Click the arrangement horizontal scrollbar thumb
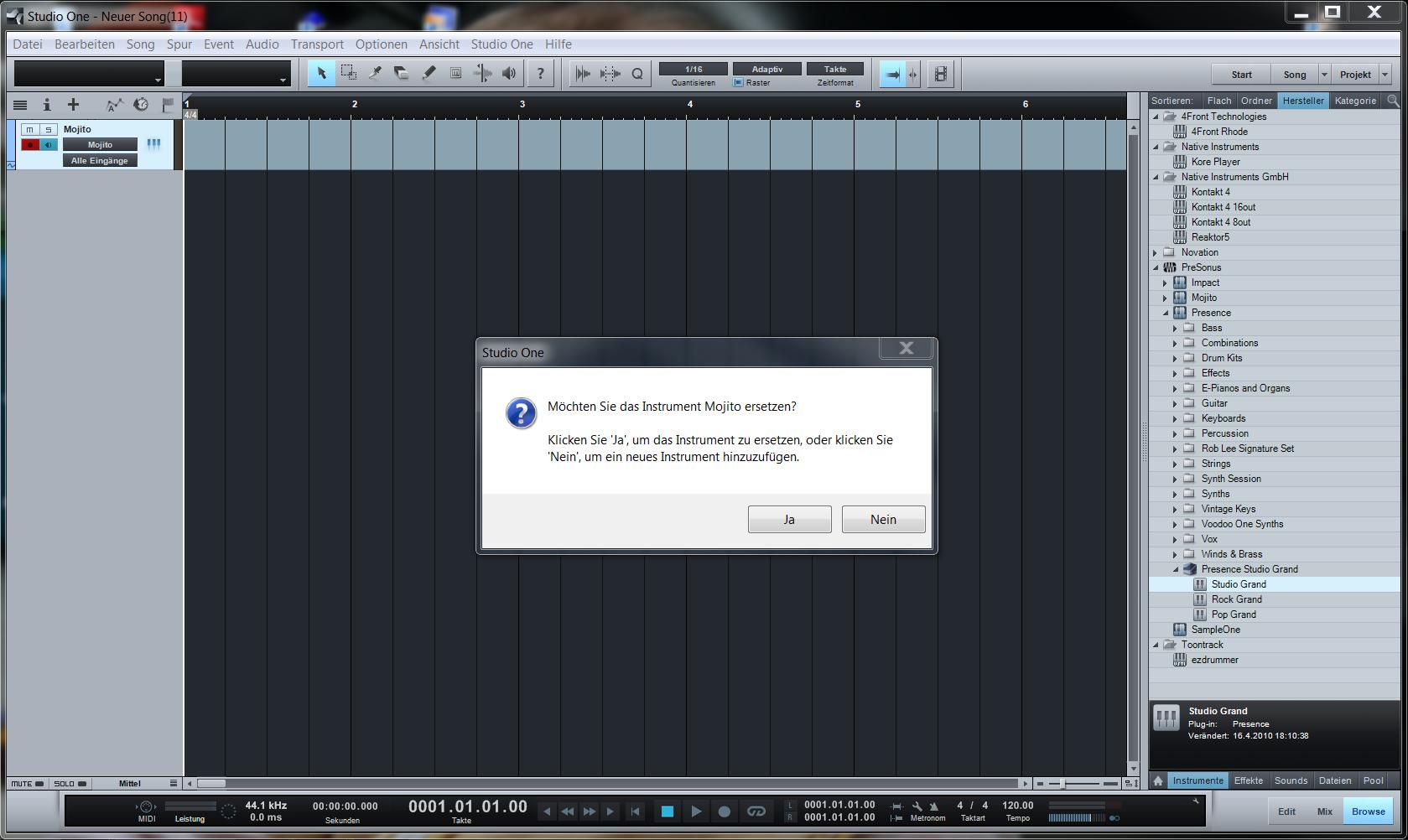This screenshot has width=1408, height=840. pyautogui.click(x=210, y=784)
